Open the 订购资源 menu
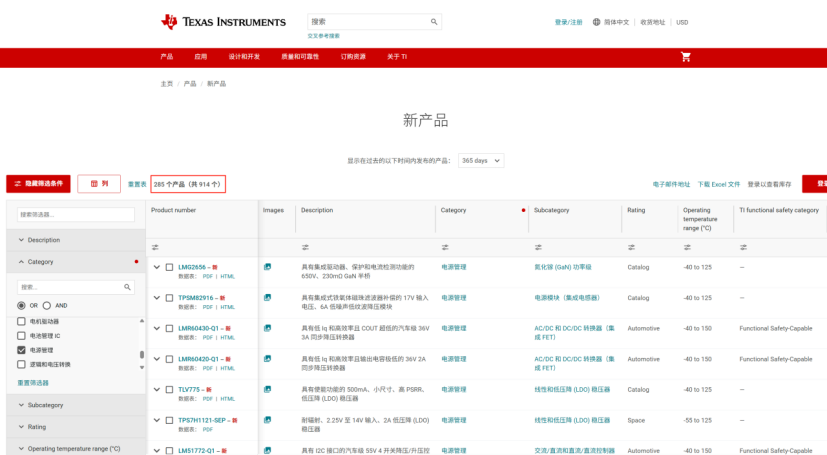 pos(353,56)
